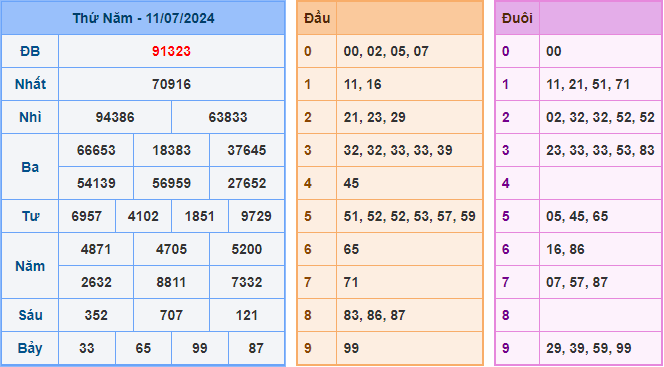Select fifth prize number 4871
This screenshot has width=664, height=367.
(96, 249)
